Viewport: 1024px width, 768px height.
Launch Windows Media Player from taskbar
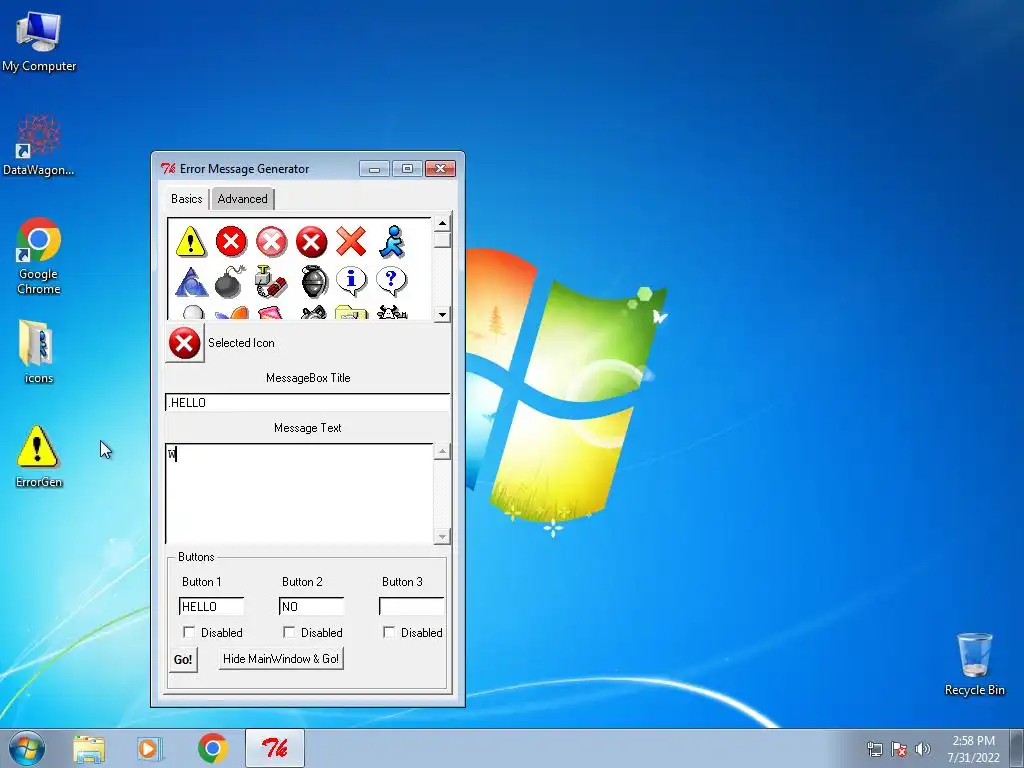click(x=150, y=749)
